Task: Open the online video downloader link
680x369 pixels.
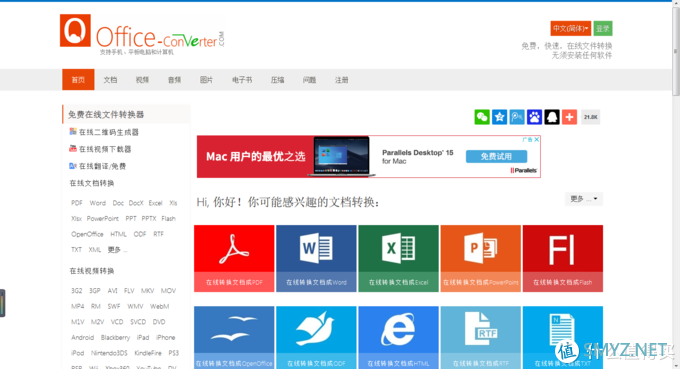Action: (100, 149)
